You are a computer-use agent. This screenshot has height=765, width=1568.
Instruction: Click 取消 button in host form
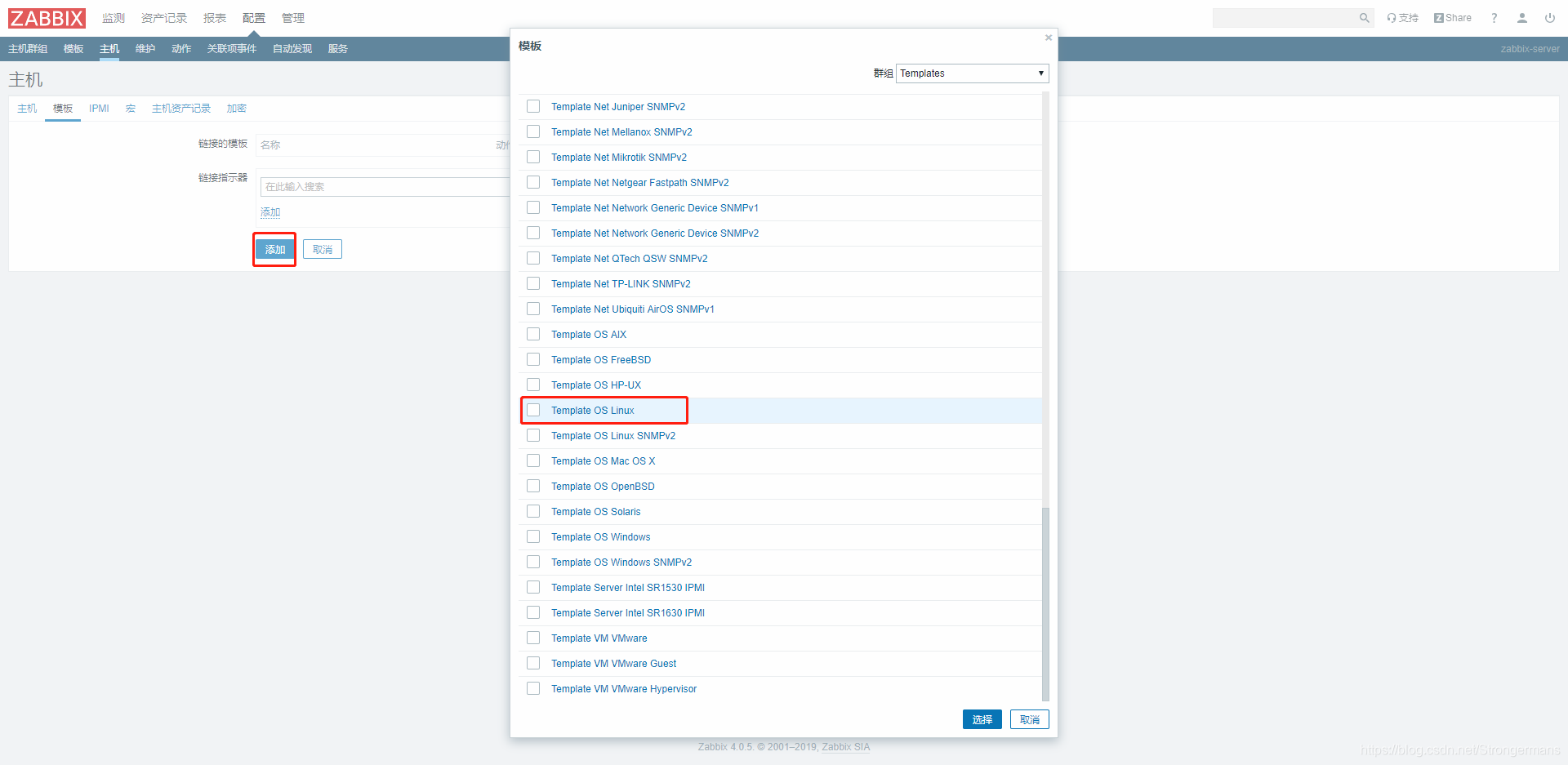323,249
